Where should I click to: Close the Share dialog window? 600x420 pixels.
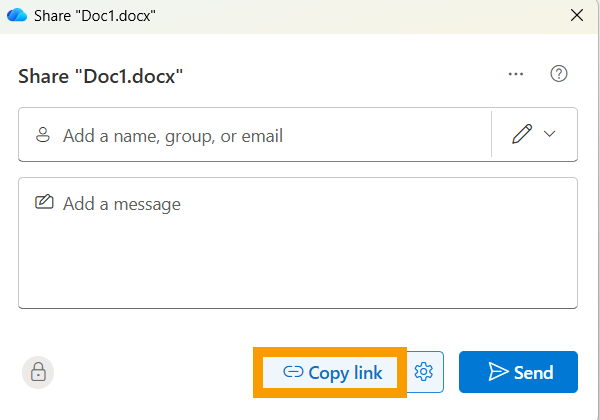tap(575, 15)
